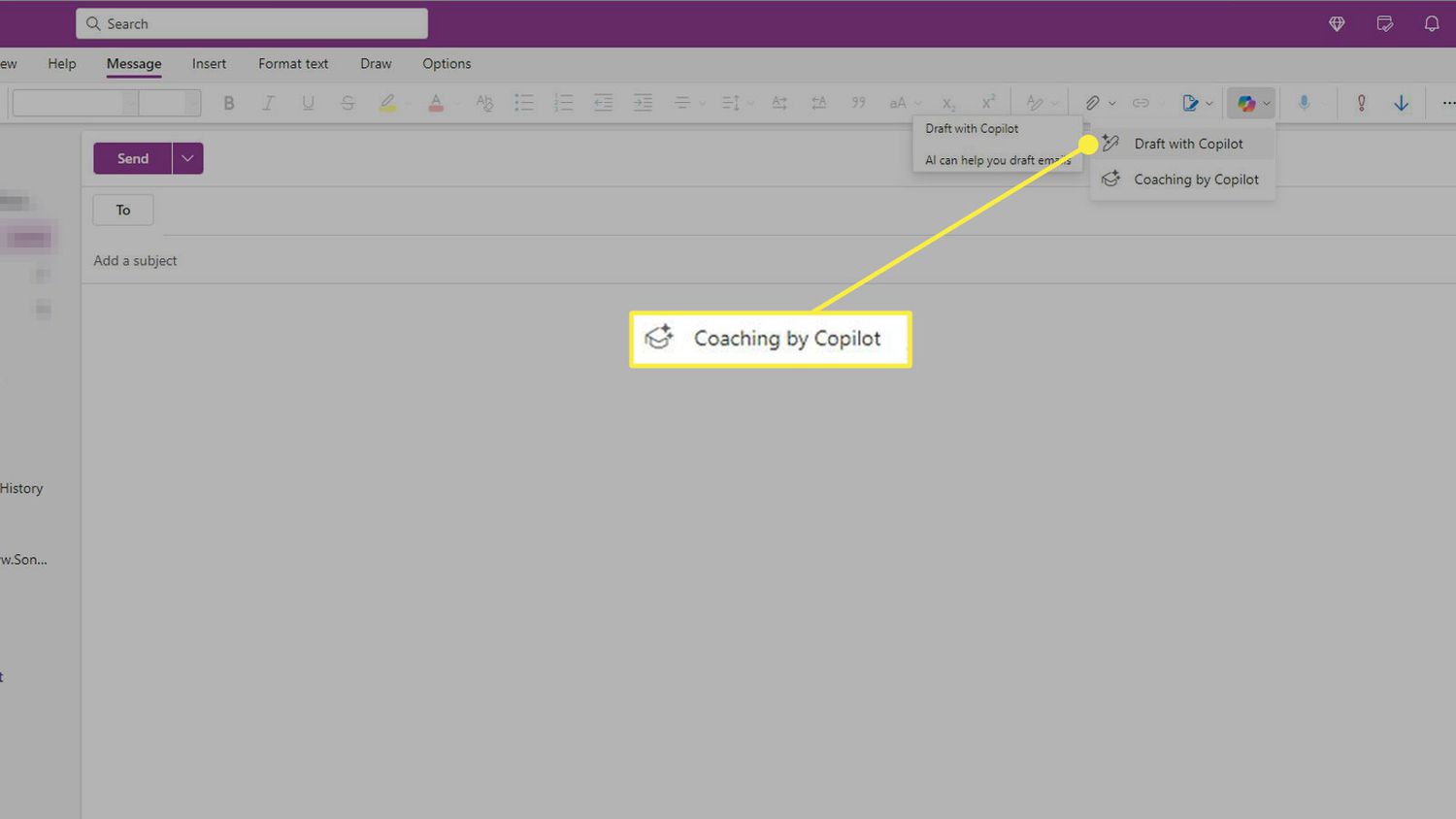Toggle bold formatting

point(229,103)
